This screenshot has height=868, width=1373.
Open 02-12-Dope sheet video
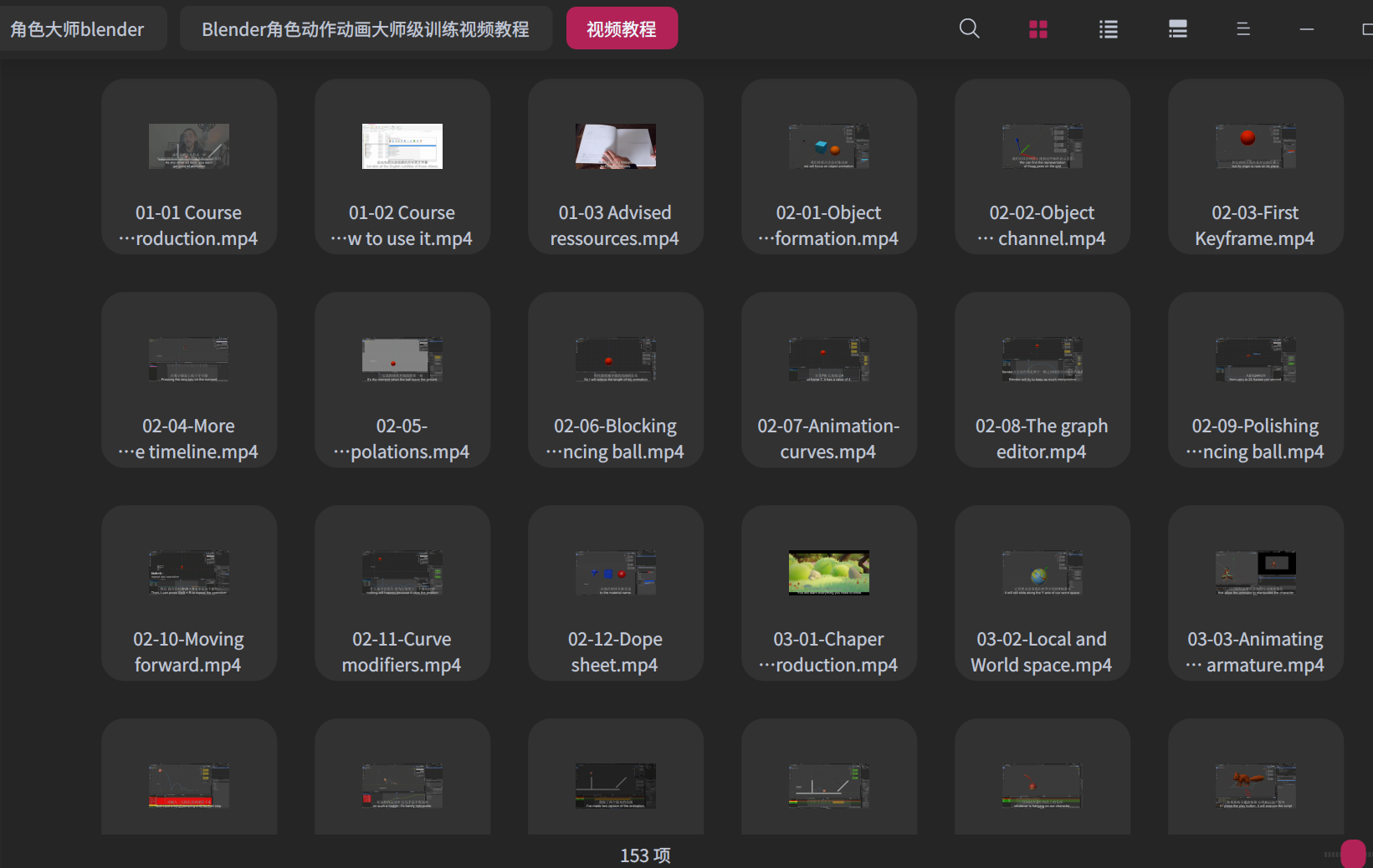tap(615, 594)
